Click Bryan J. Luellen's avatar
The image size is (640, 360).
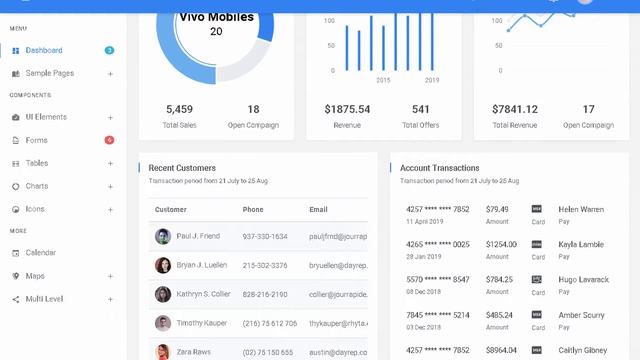pos(163,265)
